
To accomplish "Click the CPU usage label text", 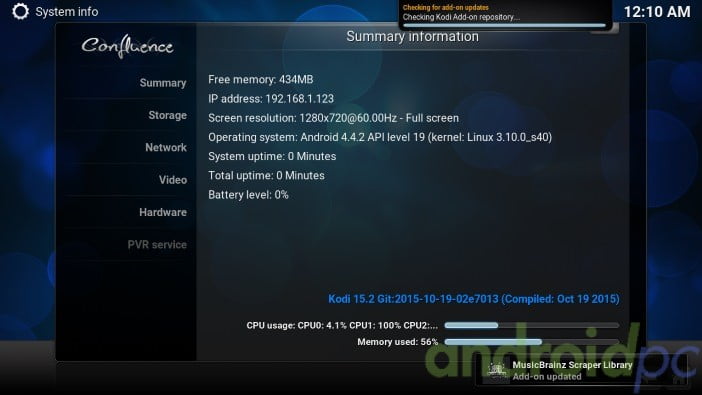I will click(x=342, y=326).
